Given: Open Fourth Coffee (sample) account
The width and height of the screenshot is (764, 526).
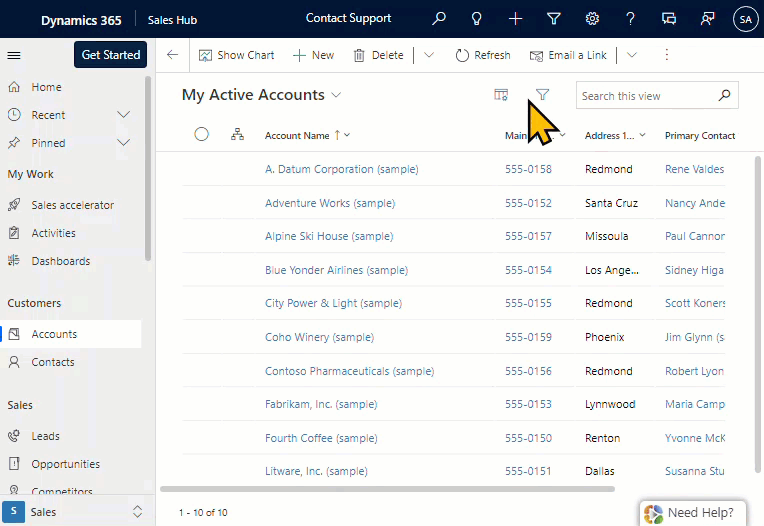Looking at the screenshot, I should pyautogui.click(x=321, y=438).
